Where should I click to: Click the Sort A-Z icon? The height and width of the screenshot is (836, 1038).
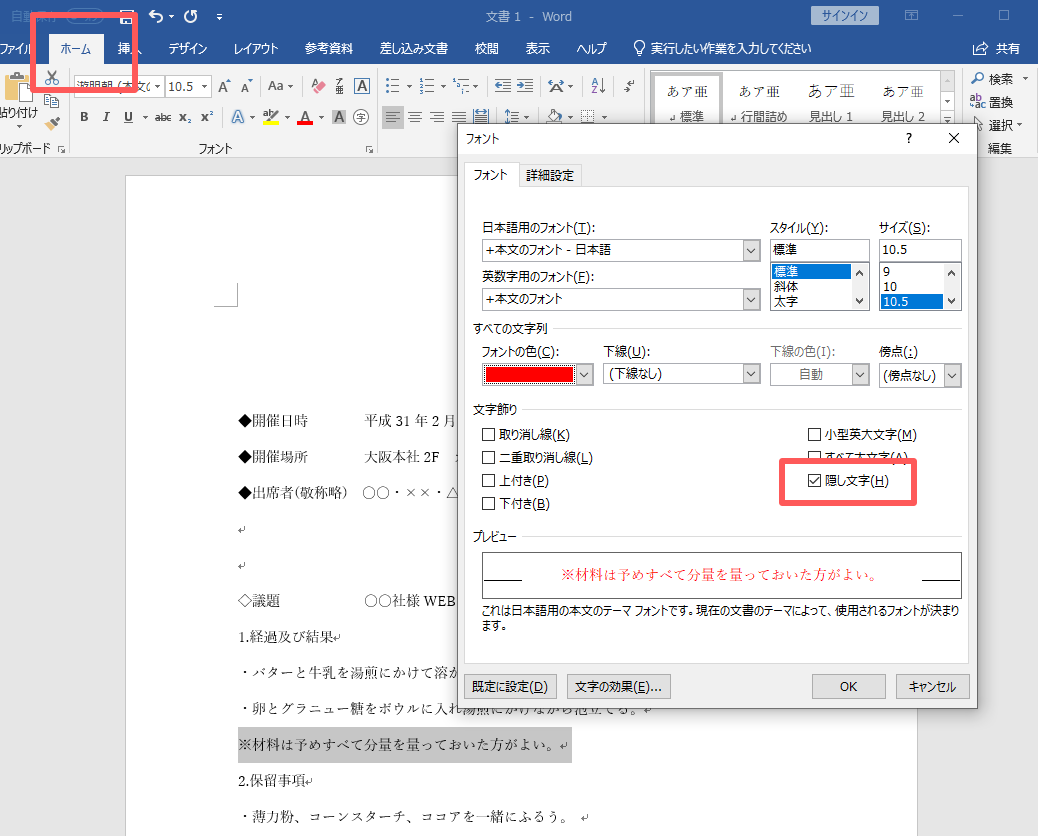[598, 86]
